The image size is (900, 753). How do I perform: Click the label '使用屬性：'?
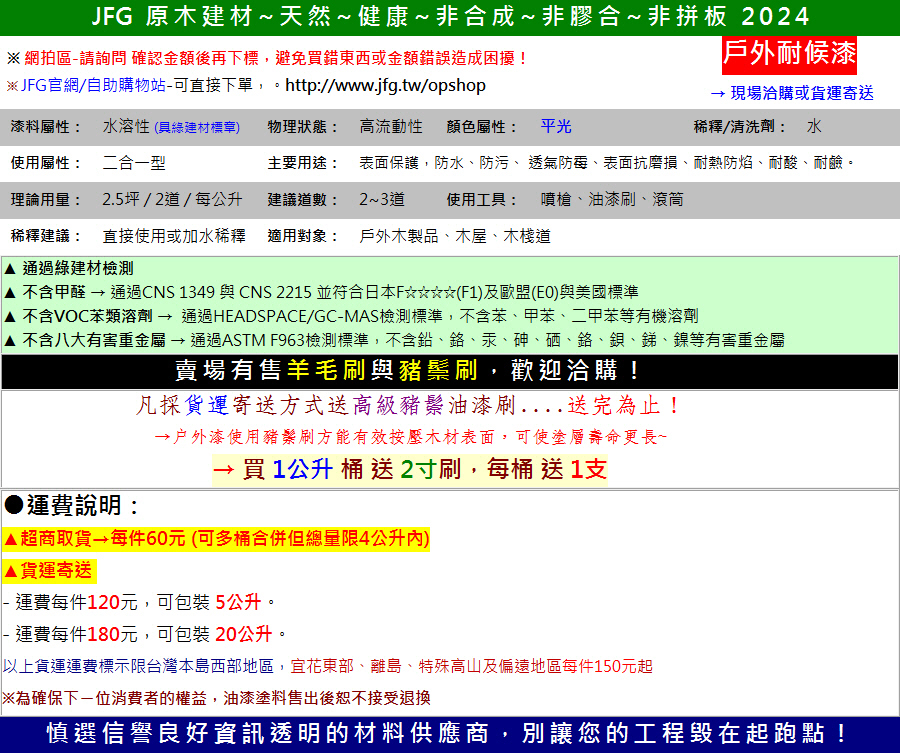[x=47, y=163]
